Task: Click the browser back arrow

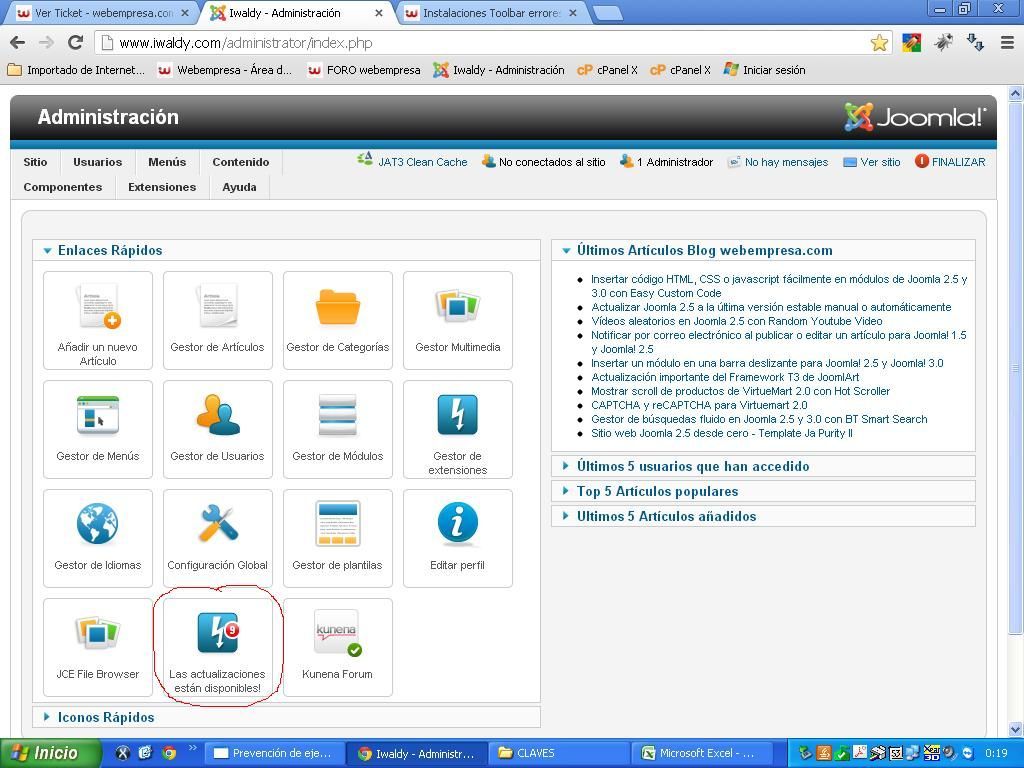Action: (18, 43)
